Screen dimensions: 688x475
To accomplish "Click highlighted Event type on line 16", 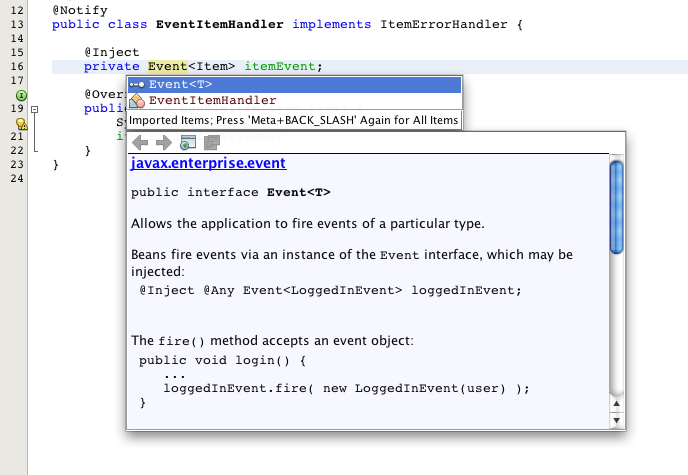I will 167,67.
